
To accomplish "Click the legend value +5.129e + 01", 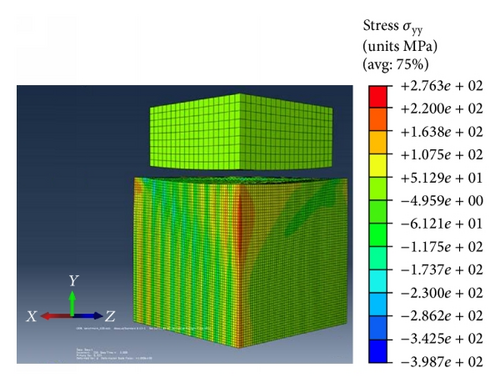I will [442, 178].
